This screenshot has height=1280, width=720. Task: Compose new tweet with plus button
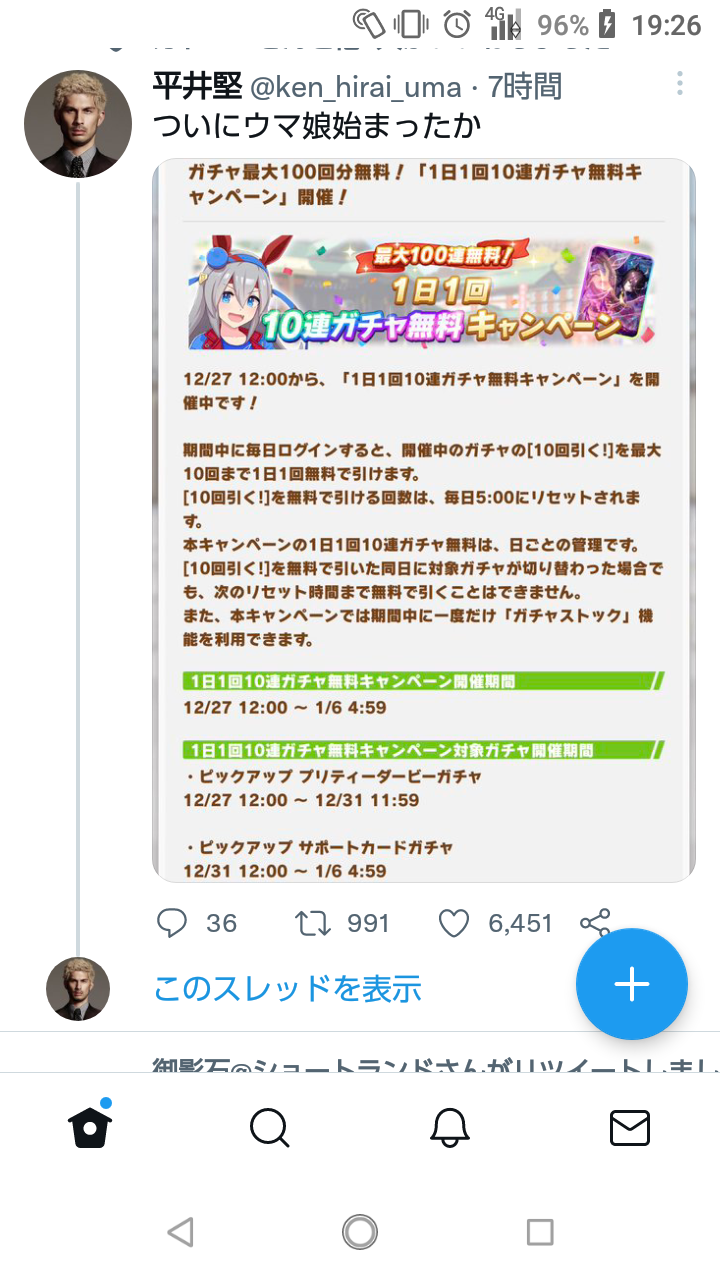tap(632, 984)
